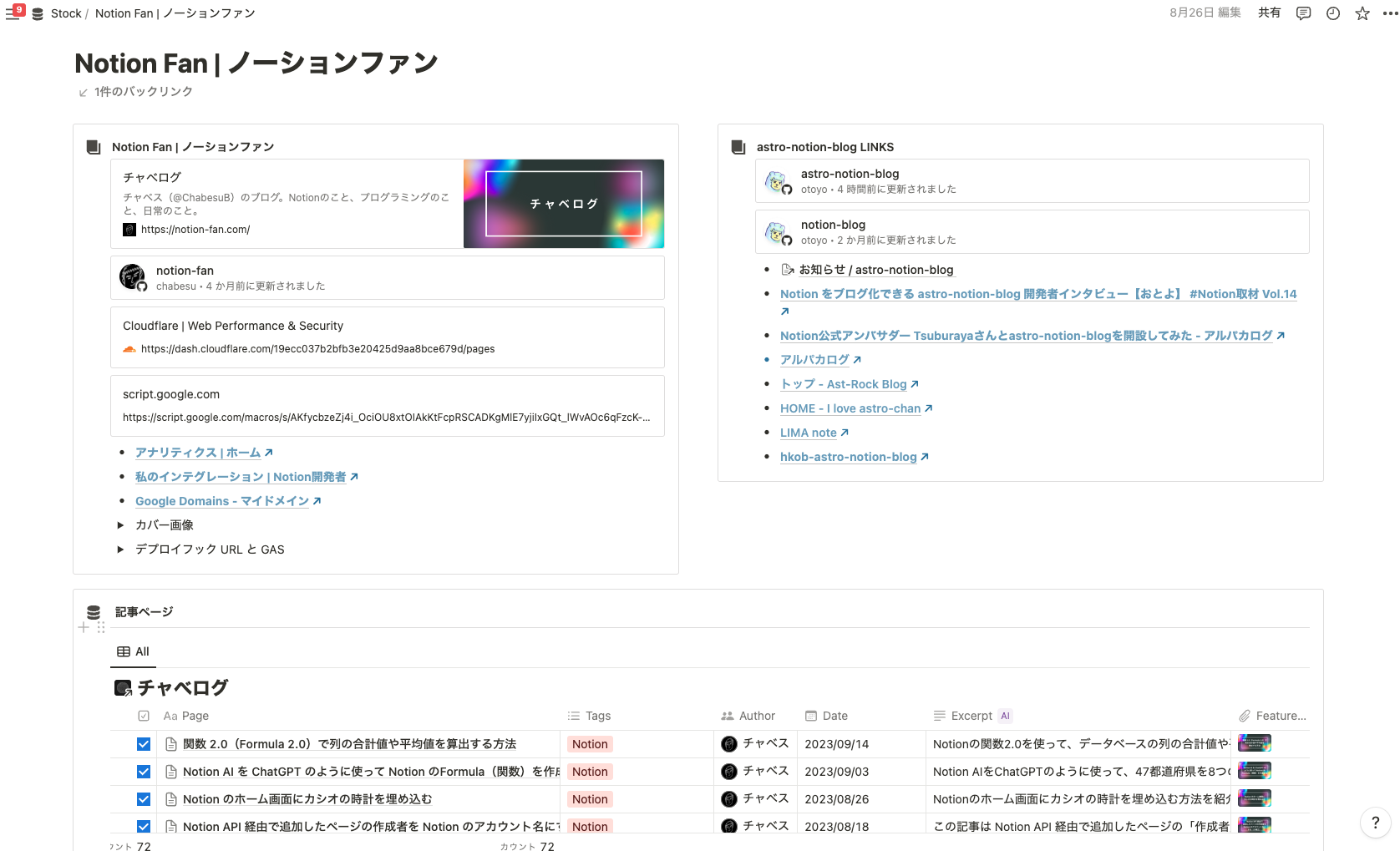Screen dimensions: 1400x851
Task: Open sidebar menu with notification badge
Action: pyautogui.click(x=14, y=13)
